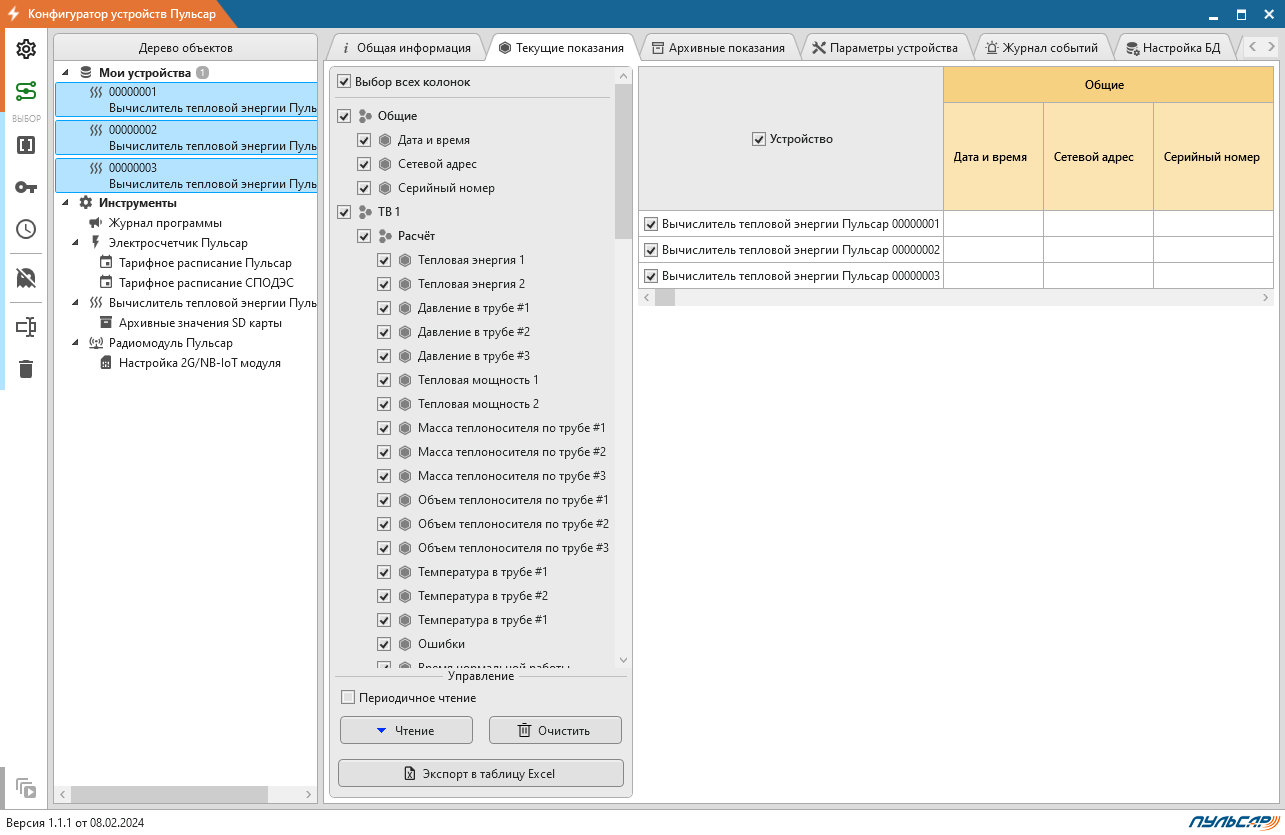Click the Очистить button

[x=555, y=730]
